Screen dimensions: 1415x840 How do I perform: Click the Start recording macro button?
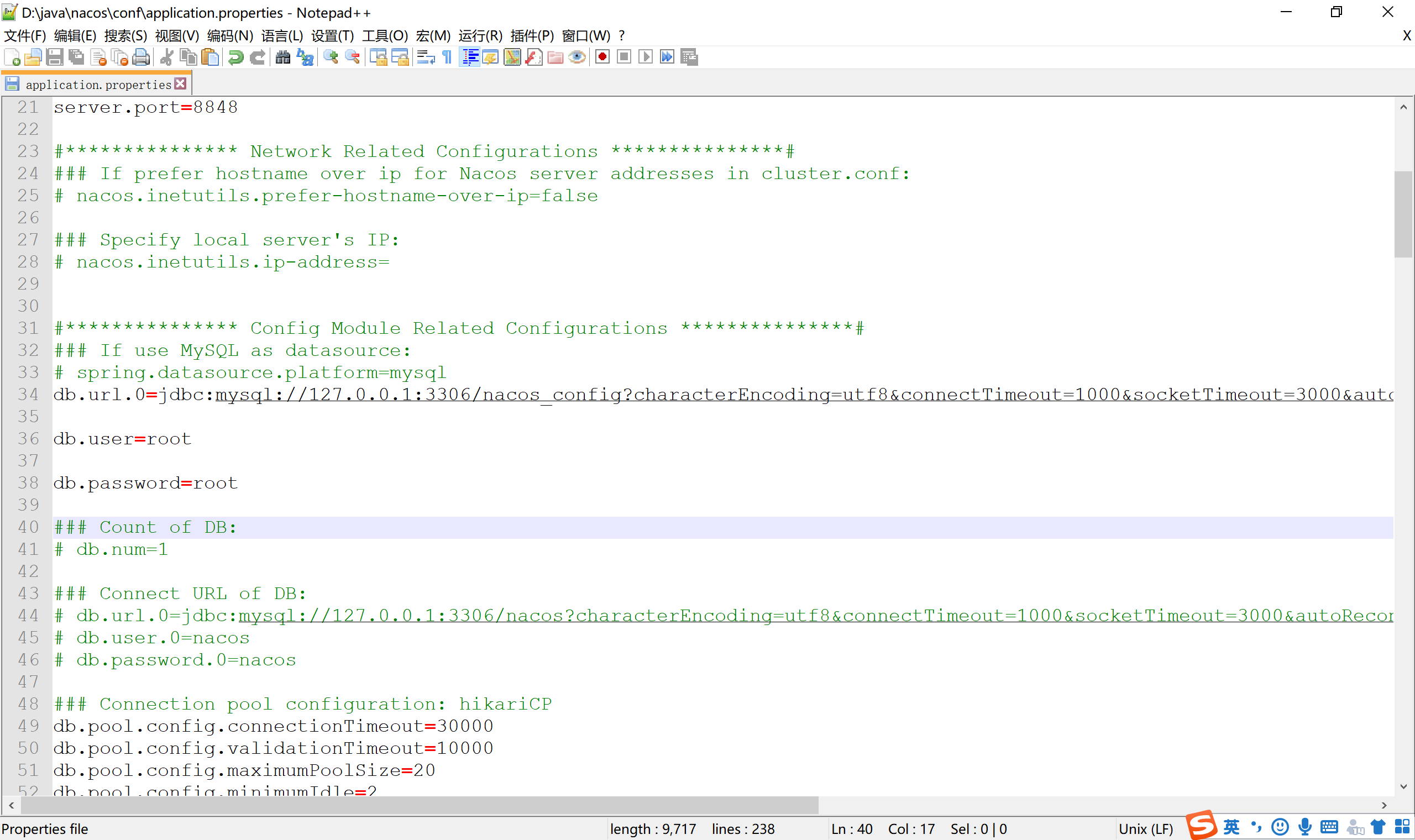tap(602, 57)
